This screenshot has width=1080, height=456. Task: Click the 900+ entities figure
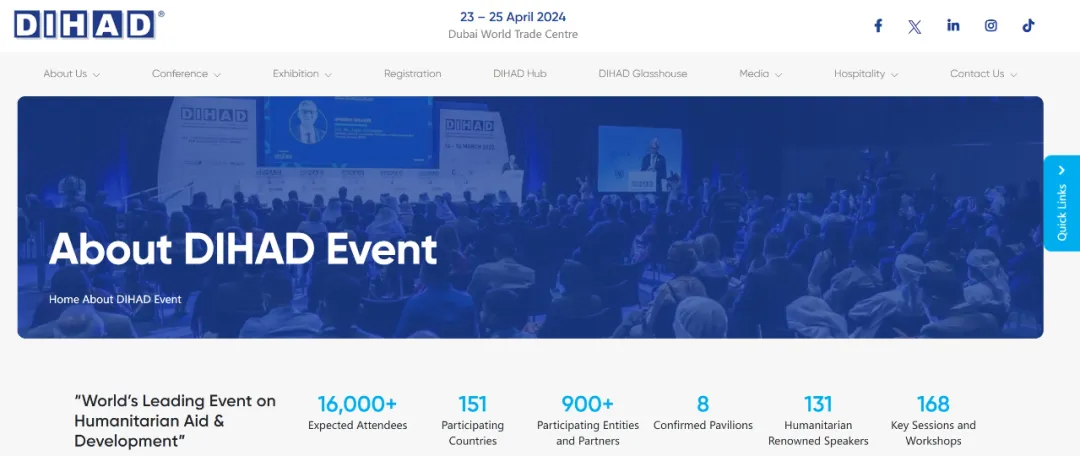(x=588, y=404)
